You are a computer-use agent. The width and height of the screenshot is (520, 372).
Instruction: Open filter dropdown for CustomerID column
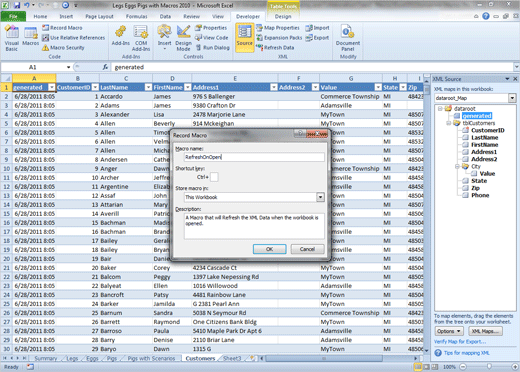tap(95, 87)
